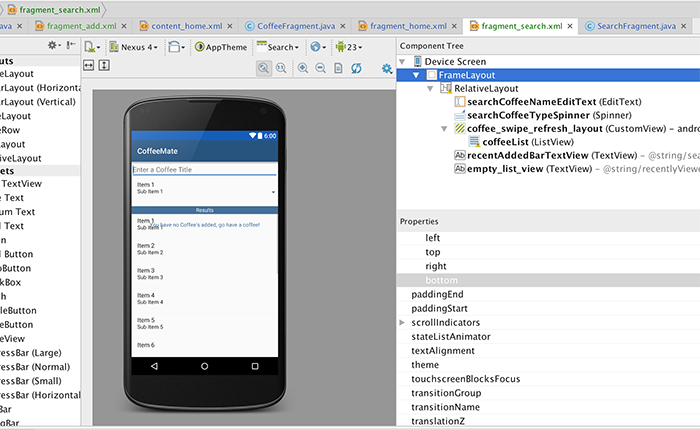Tap the home circle button in preview
Image resolution: width=700 pixels, height=430 pixels.
[x=204, y=366]
